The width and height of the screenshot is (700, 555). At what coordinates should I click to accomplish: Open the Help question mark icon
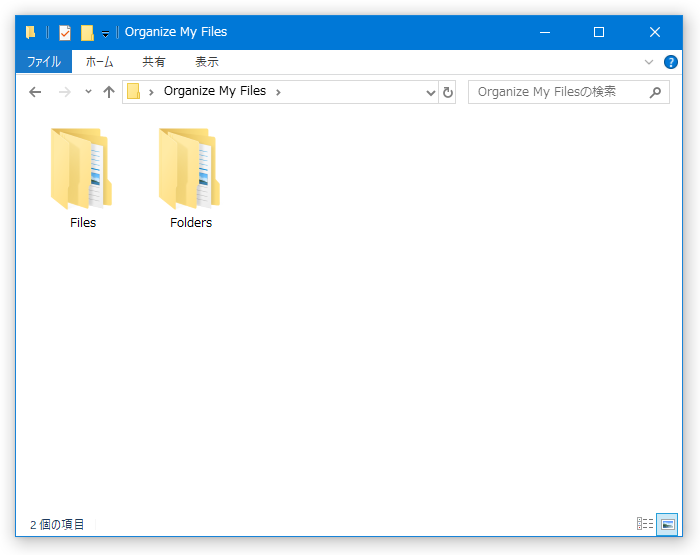coord(671,62)
